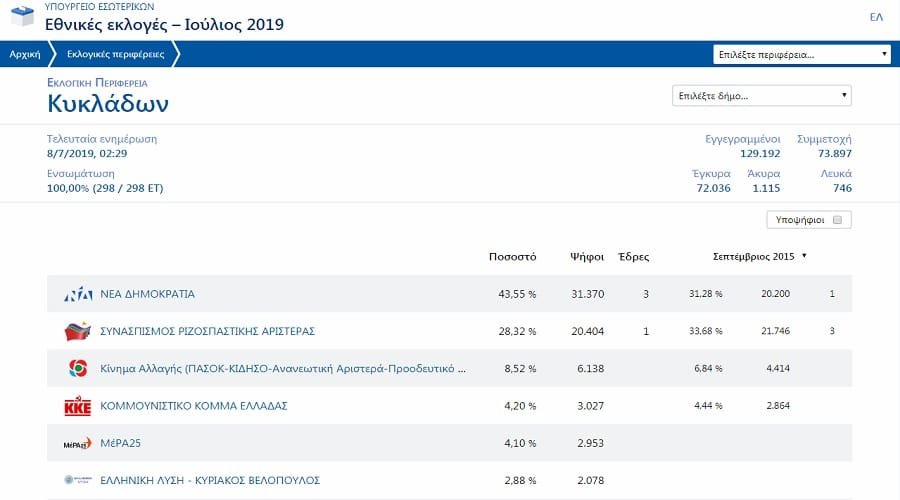Click the Ελληνική Λύση party logo
900x500 pixels.
[77, 480]
